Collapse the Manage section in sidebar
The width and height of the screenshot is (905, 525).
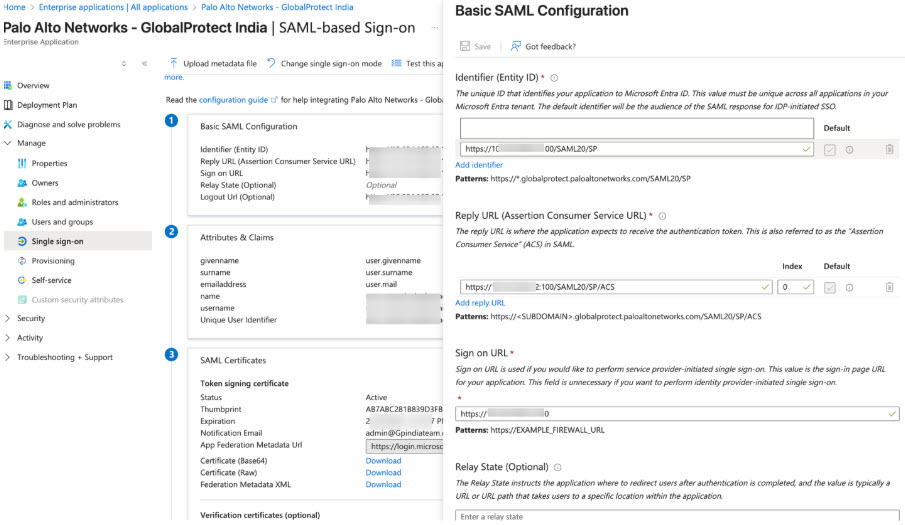(8, 143)
